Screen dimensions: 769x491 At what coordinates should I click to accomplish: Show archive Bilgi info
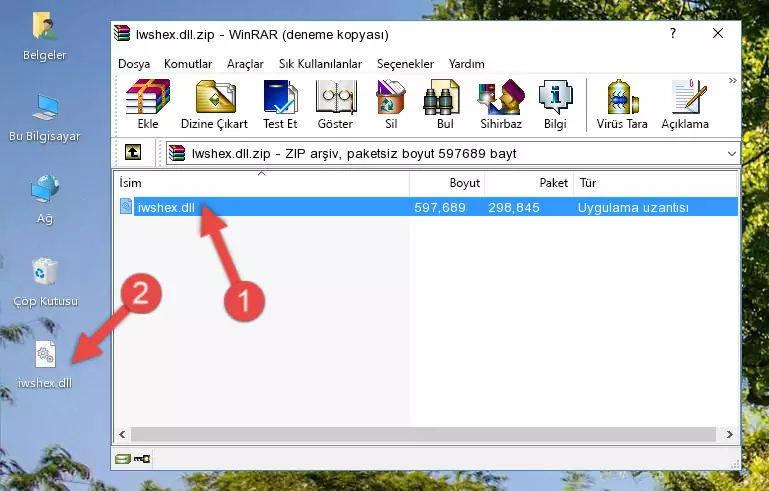click(555, 104)
